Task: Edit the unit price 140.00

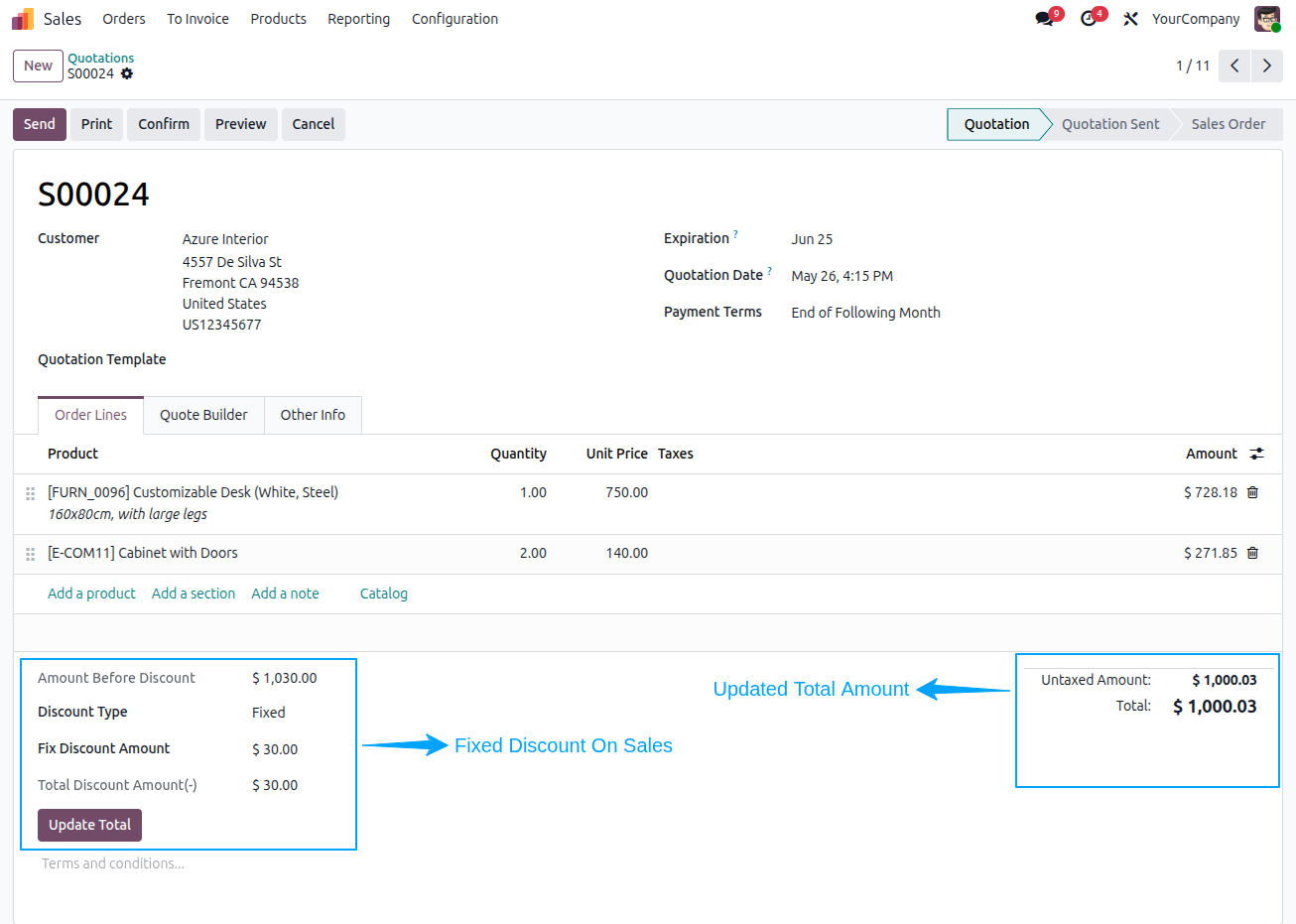Action: [626, 553]
